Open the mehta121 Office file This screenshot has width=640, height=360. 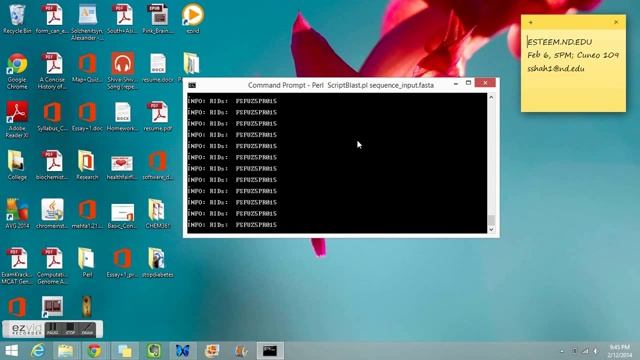(87, 213)
